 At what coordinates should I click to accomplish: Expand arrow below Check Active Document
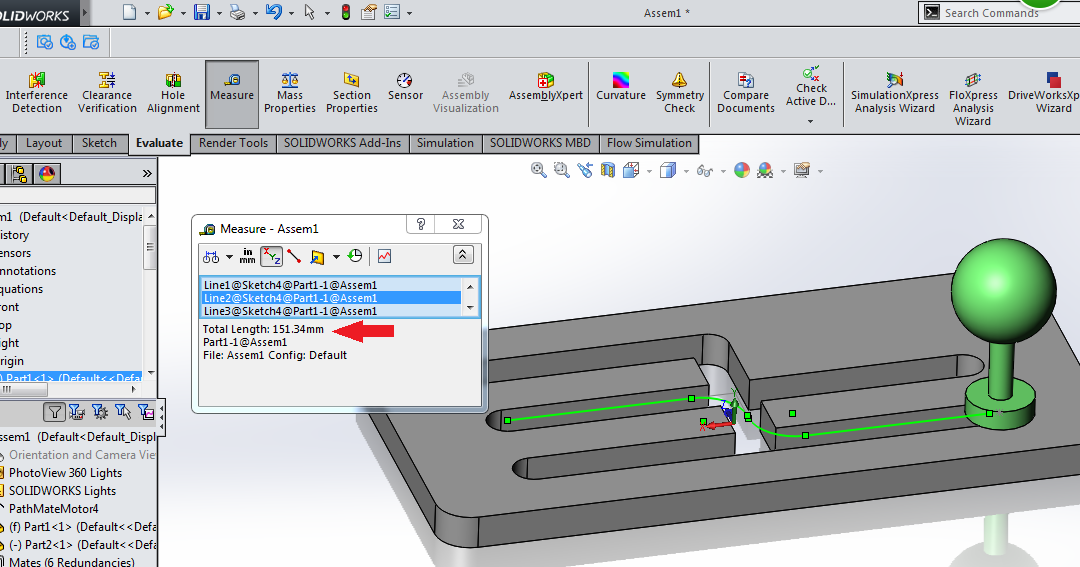tap(811, 121)
